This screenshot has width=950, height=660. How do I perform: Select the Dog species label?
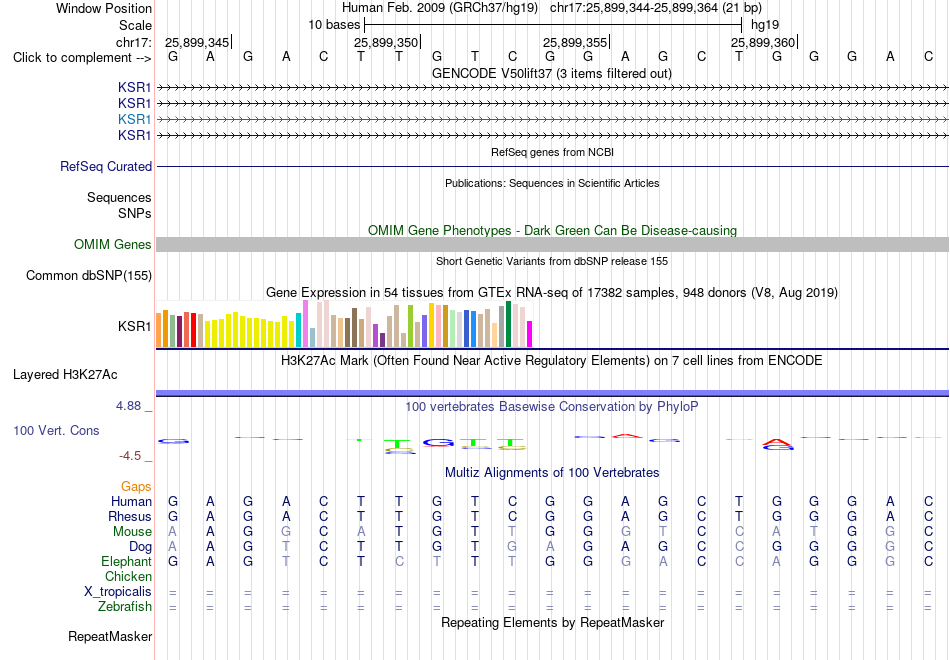tap(140, 547)
